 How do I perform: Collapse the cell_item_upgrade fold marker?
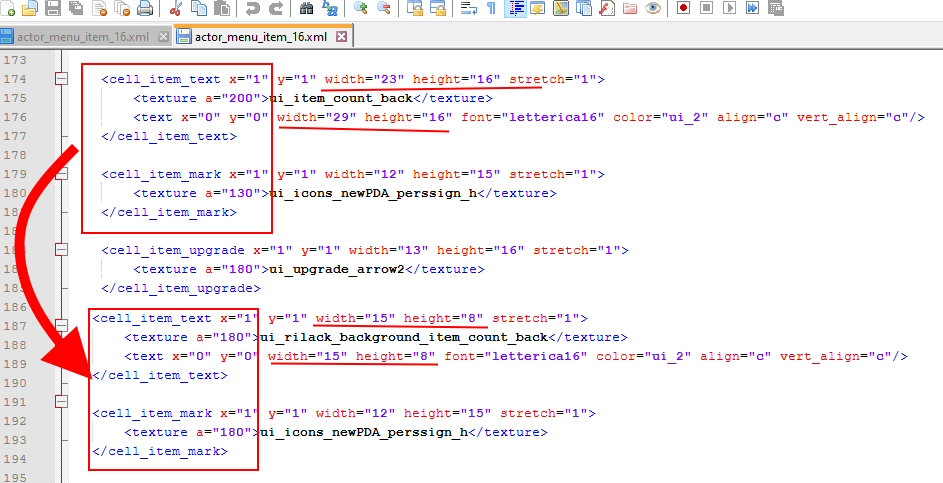click(61, 250)
